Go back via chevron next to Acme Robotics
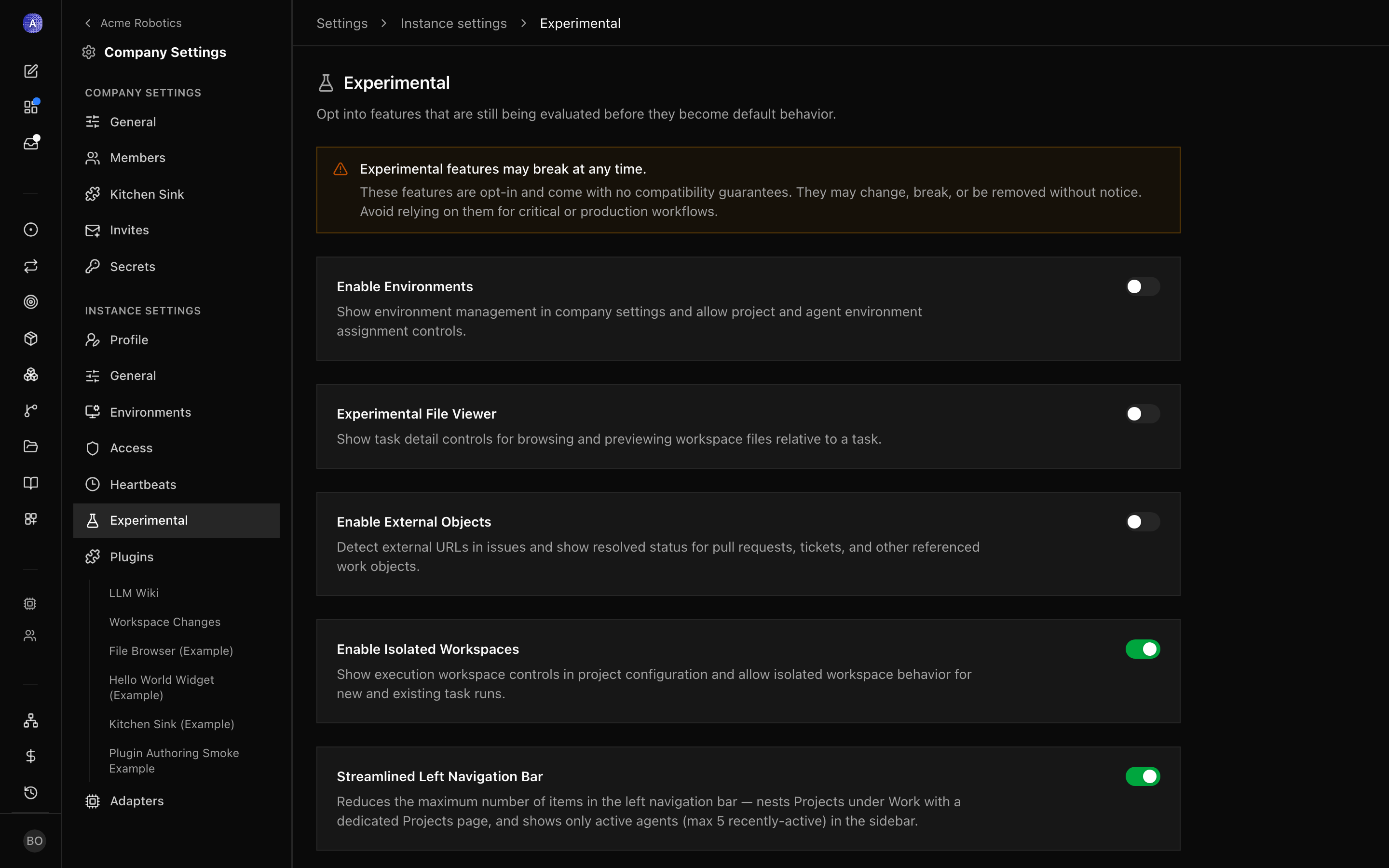This screenshot has height=868, width=1389. 88,23
